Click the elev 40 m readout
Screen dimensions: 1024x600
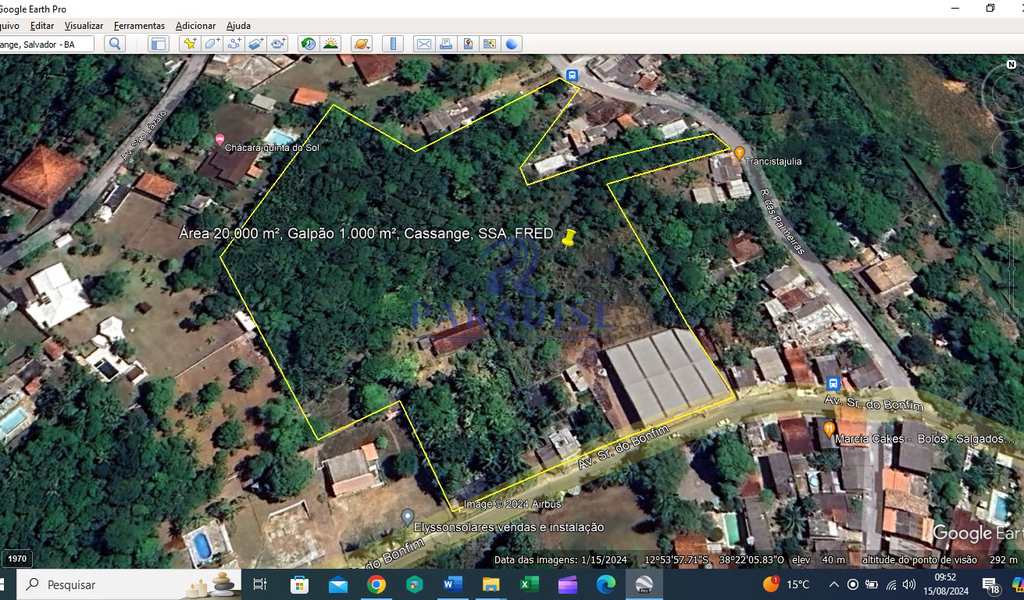[819, 560]
